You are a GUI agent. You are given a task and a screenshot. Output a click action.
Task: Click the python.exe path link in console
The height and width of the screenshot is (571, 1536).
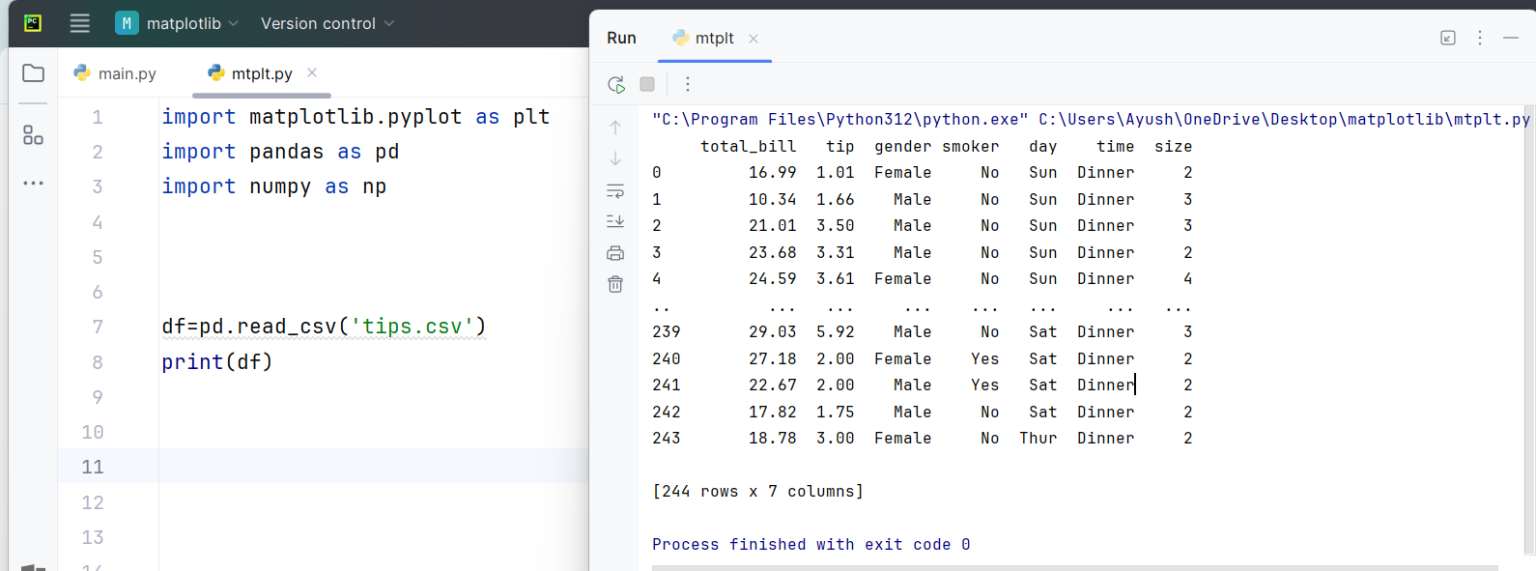tap(840, 120)
